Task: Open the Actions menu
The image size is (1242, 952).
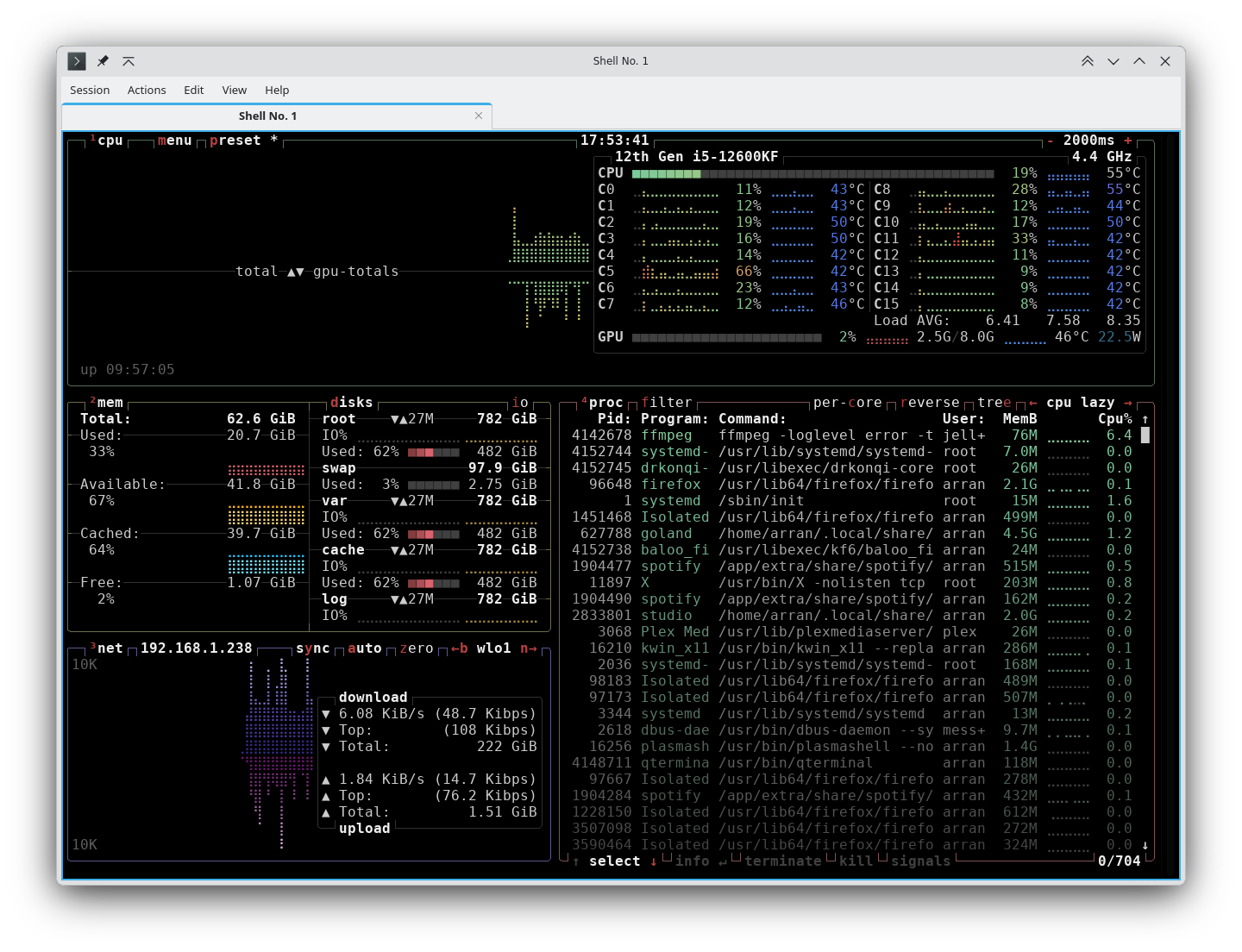Action: pos(147,90)
